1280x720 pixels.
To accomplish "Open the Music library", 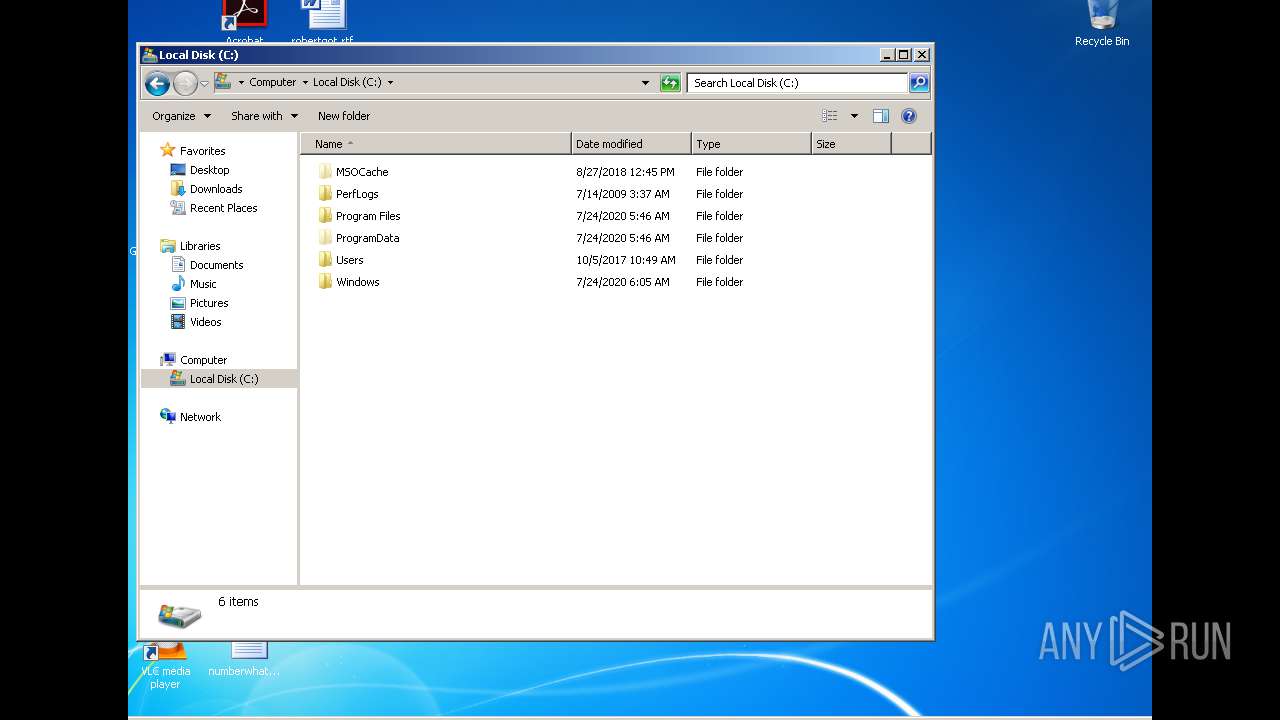I will [203, 284].
